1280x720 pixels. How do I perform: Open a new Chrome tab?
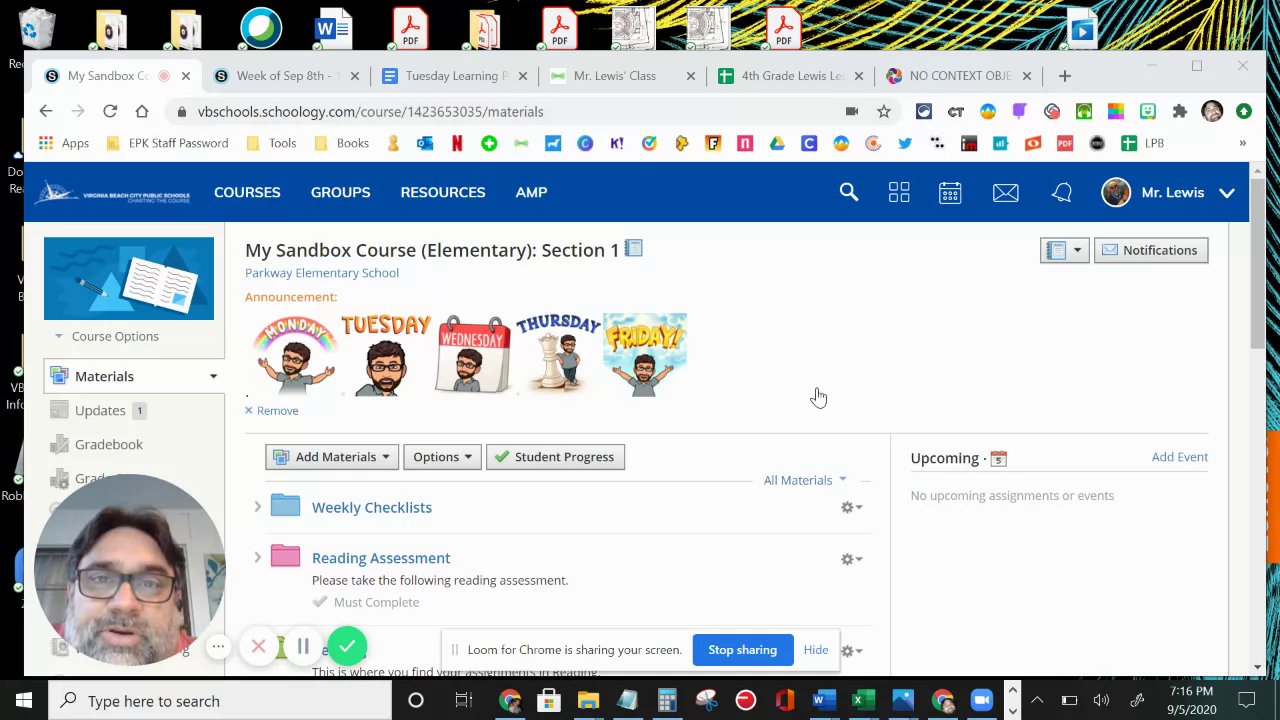coord(1065,76)
